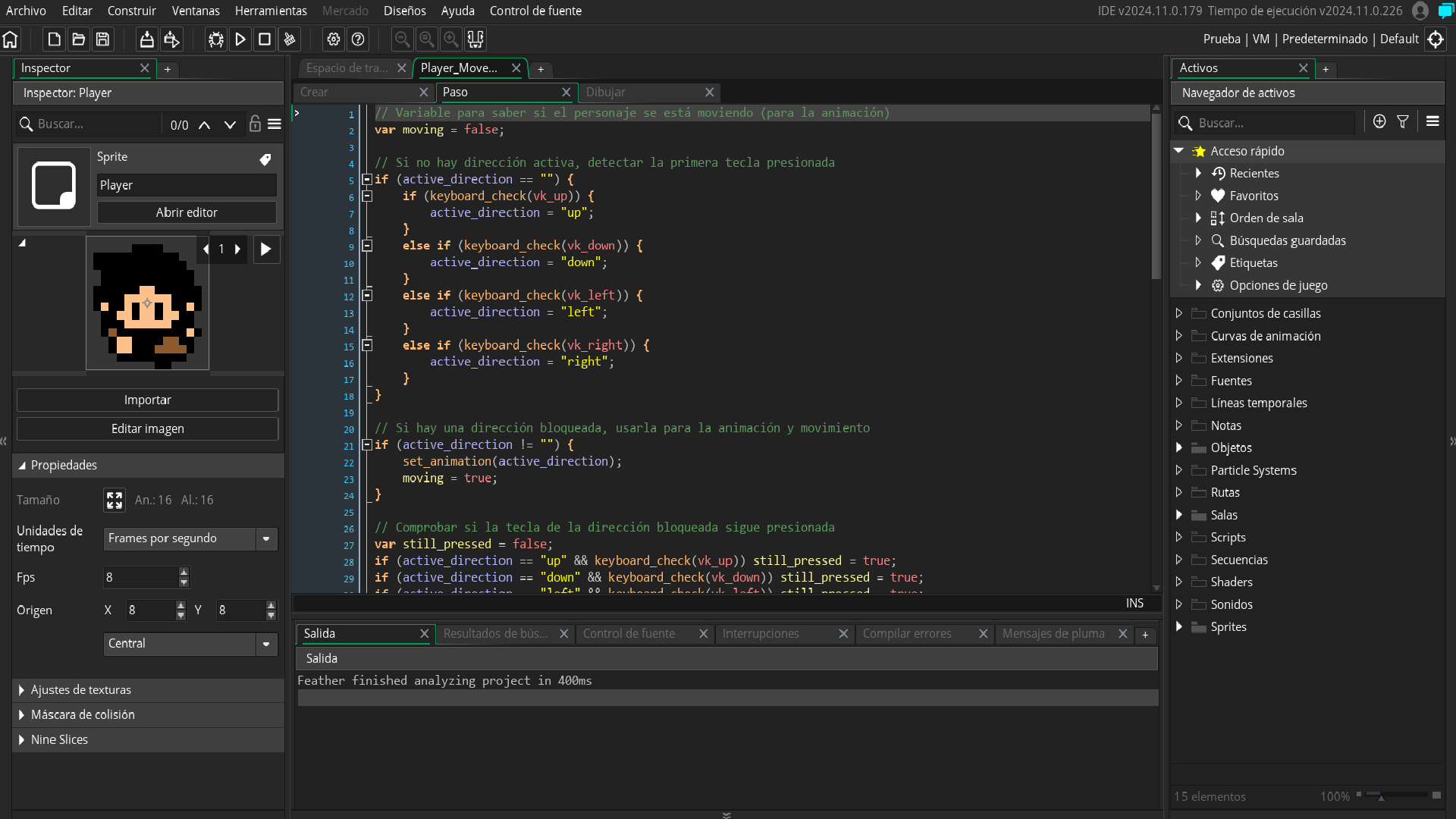This screenshot has height=819, width=1456.
Task: Open IDE preferences with the gear icon
Action: click(334, 39)
